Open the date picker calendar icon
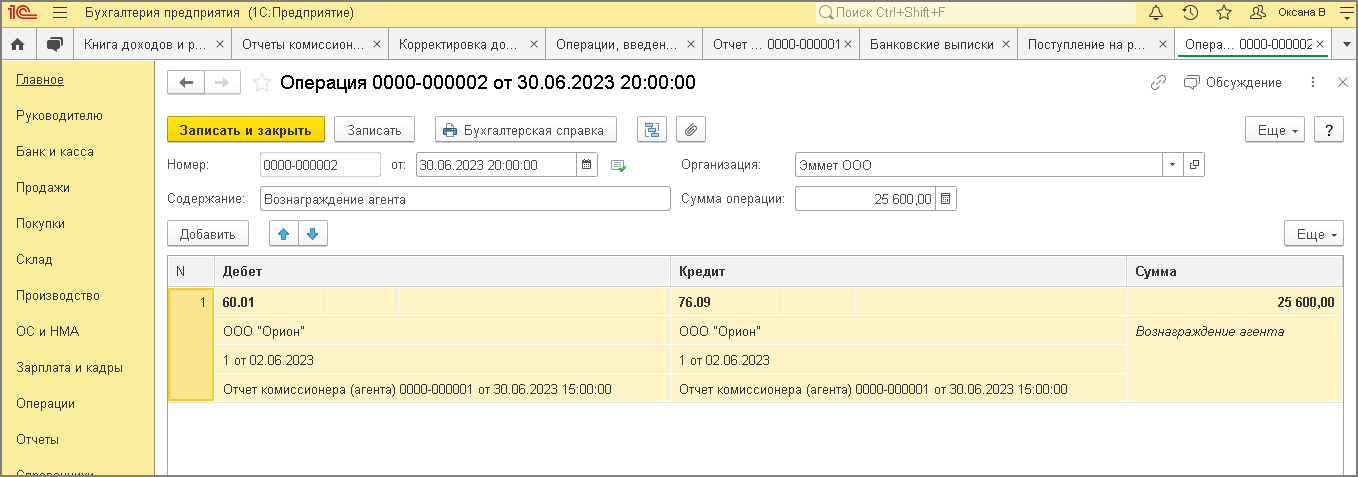1358x477 pixels. (587, 165)
